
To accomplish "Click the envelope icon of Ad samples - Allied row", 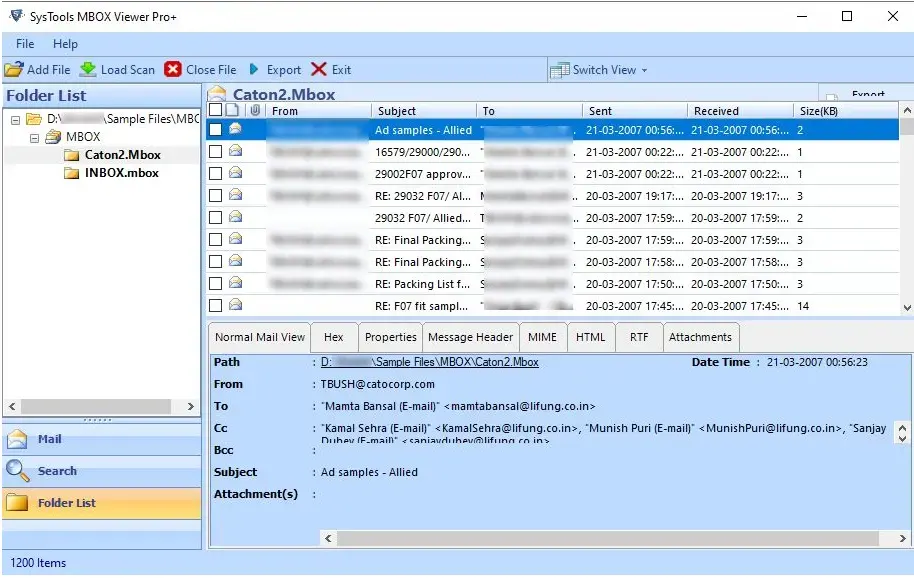I will 235,129.
